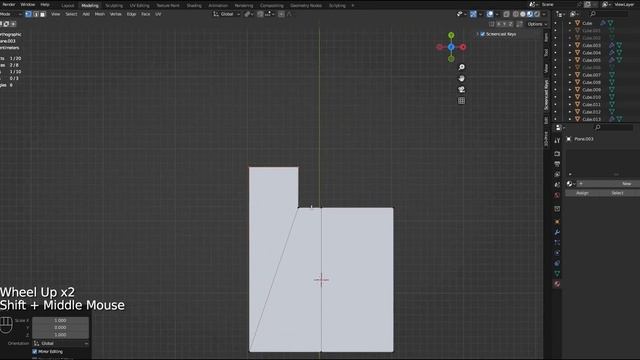Click the New material button
640x360 pixels.
[x=608, y=184]
